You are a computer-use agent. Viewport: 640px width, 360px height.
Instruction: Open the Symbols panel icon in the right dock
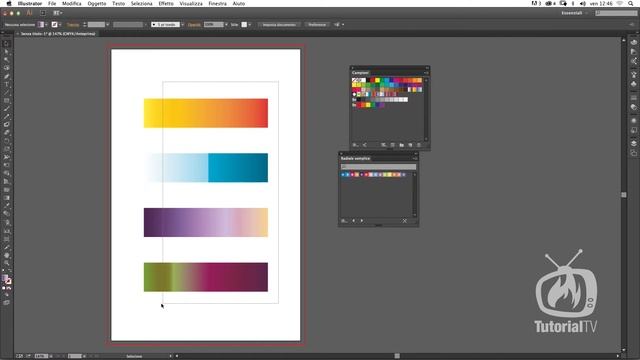[633, 84]
